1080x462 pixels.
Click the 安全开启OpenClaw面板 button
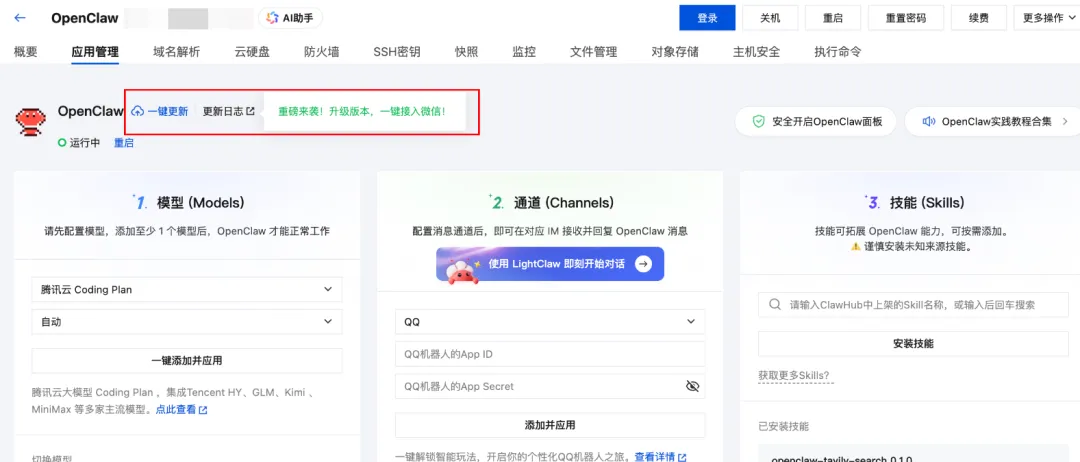(x=816, y=121)
